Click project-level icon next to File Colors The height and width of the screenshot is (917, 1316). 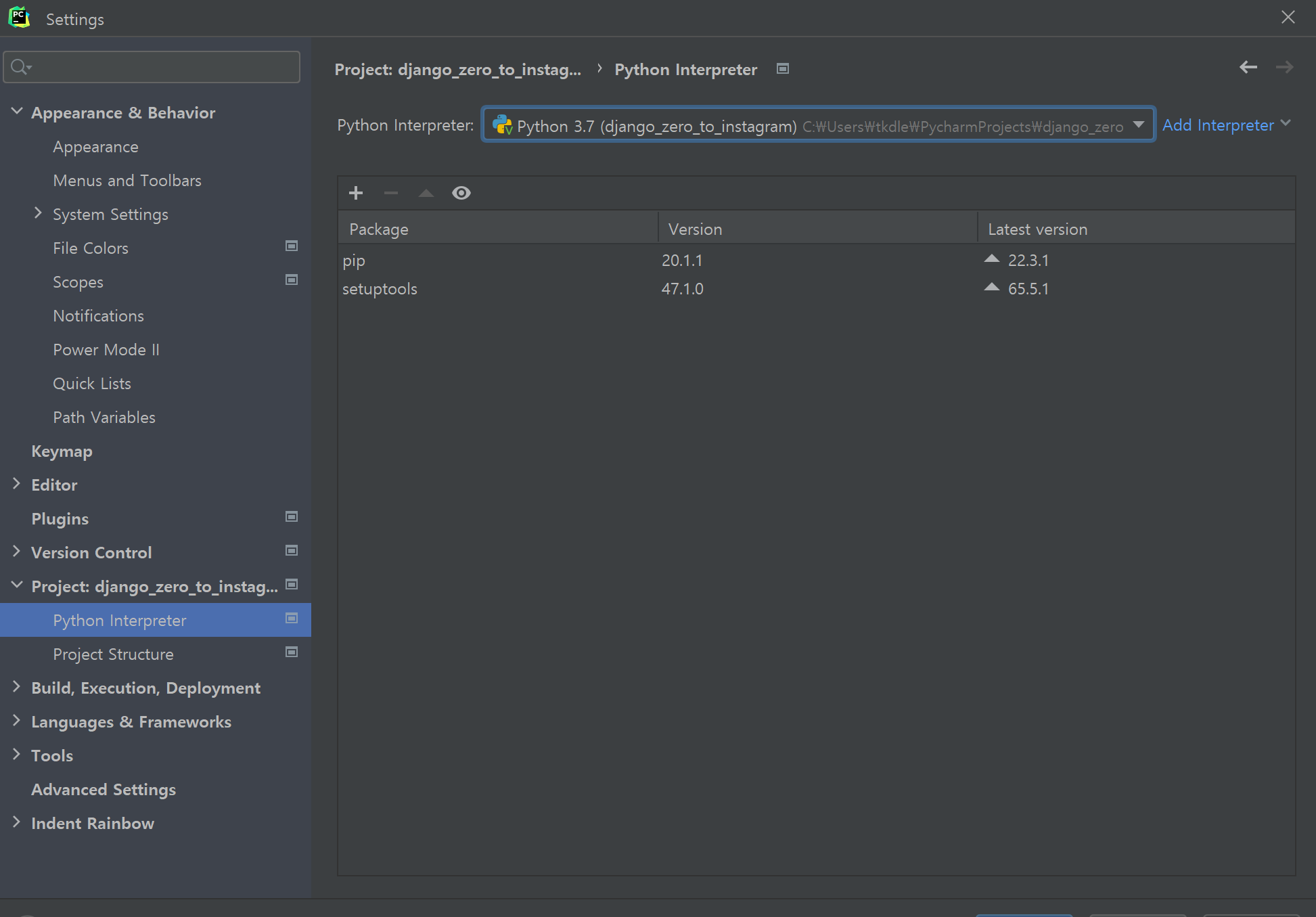coord(292,246)
